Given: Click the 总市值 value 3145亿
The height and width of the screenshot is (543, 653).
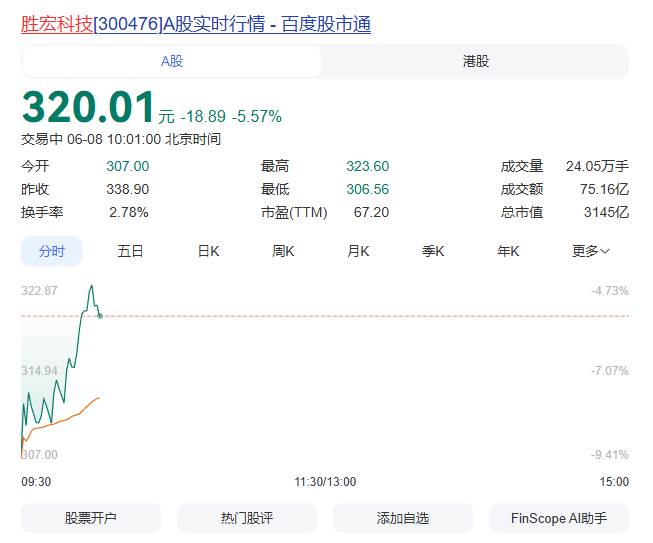Looking at the screenshot, I should click(x=606, y=212).
